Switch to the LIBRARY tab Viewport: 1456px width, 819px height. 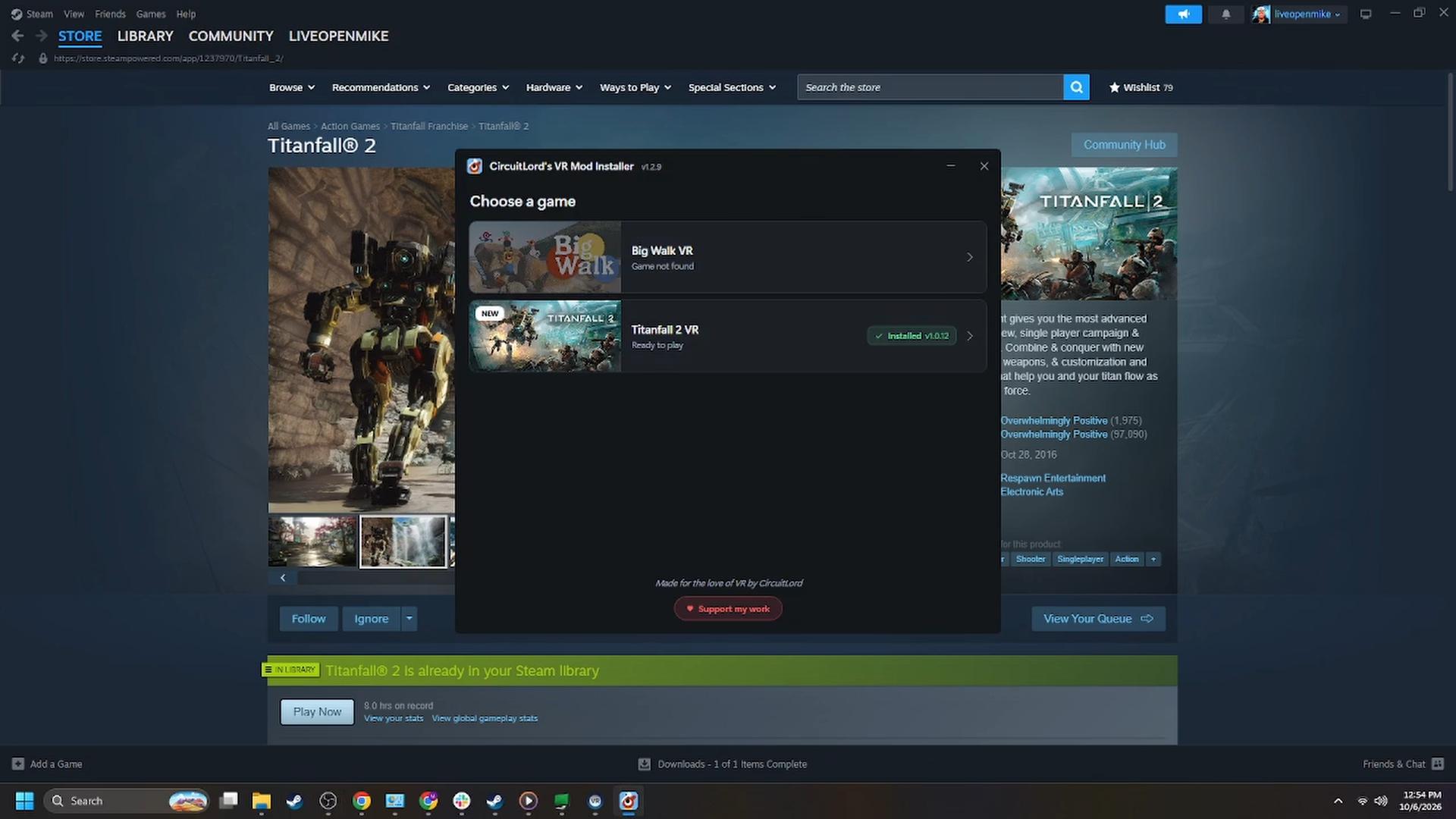pyautogui.click(x=145, y=36)
